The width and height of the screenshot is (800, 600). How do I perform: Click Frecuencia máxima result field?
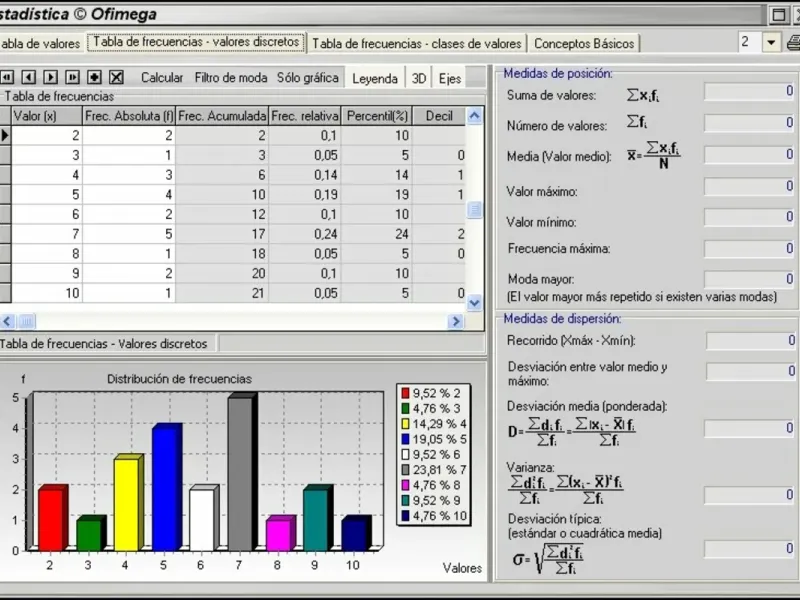(x=749, y=249)
